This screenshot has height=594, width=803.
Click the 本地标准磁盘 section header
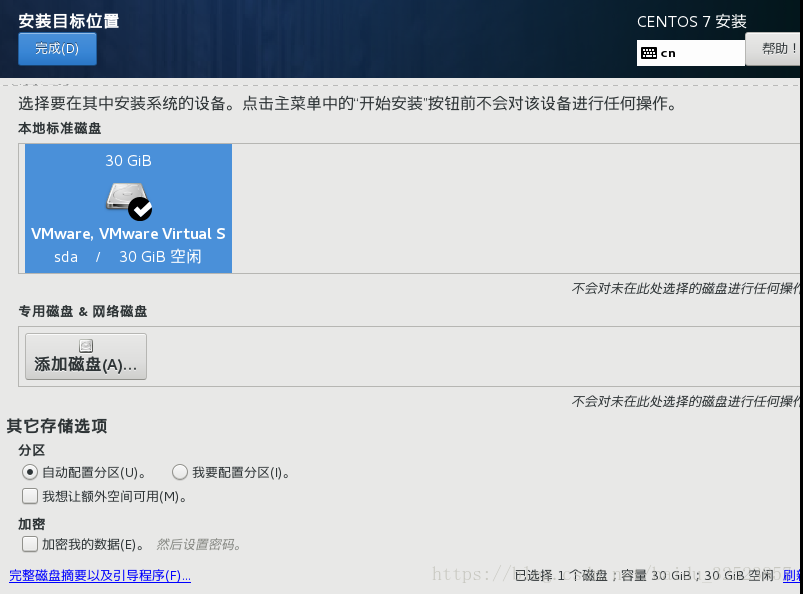pos(59,129)
